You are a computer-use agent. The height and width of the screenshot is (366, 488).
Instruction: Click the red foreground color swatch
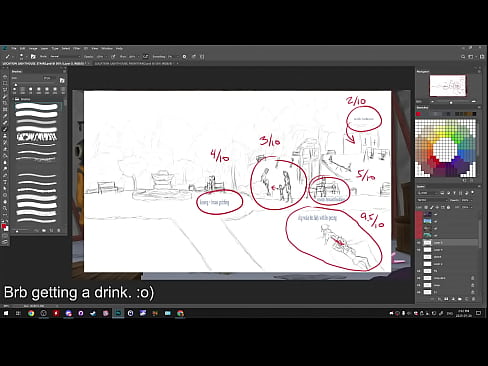[x=4, y=227]
